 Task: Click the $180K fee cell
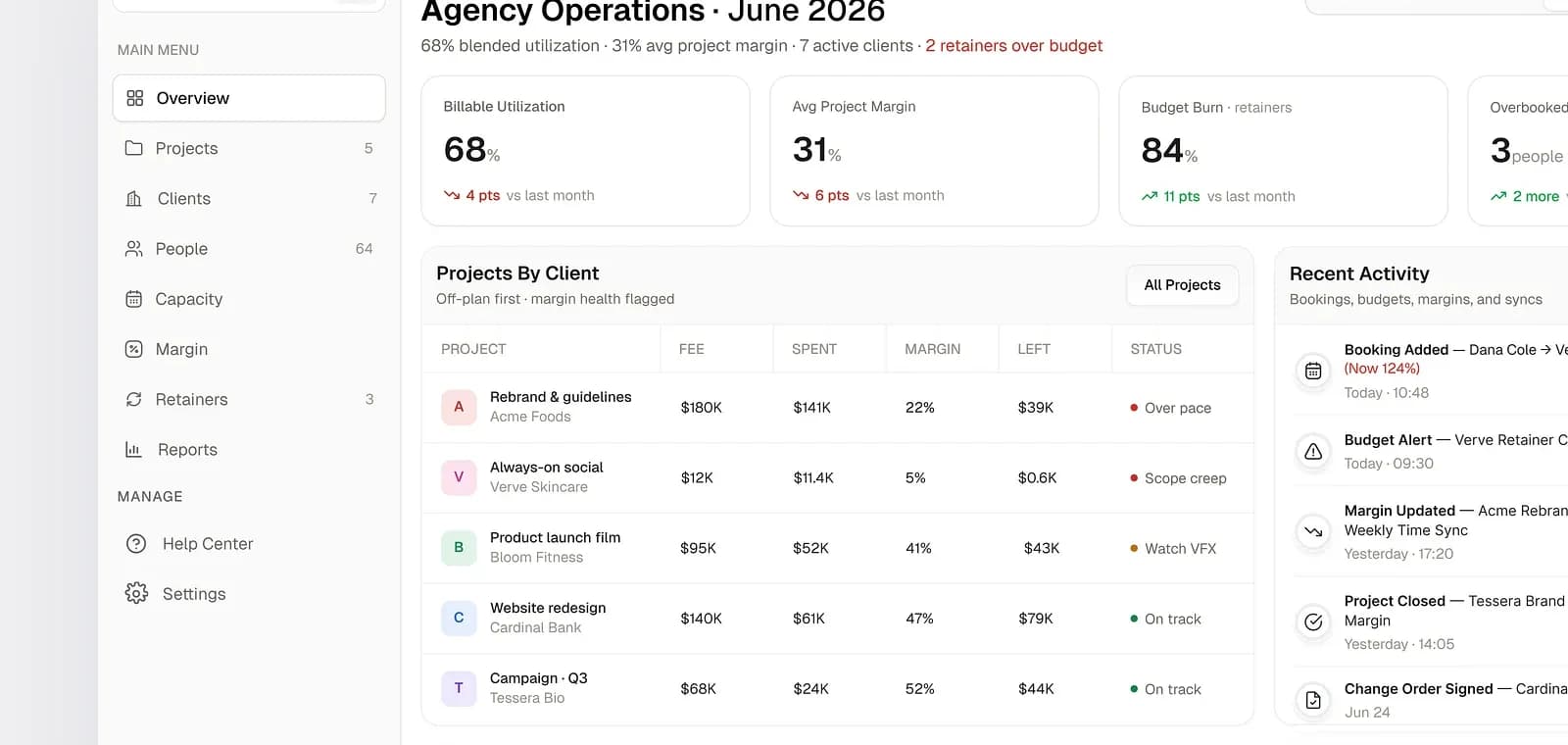702,408
